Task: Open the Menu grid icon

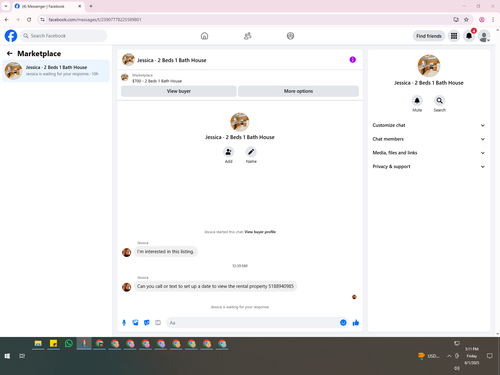Action: pyautogui.click(x=454, y=36)
